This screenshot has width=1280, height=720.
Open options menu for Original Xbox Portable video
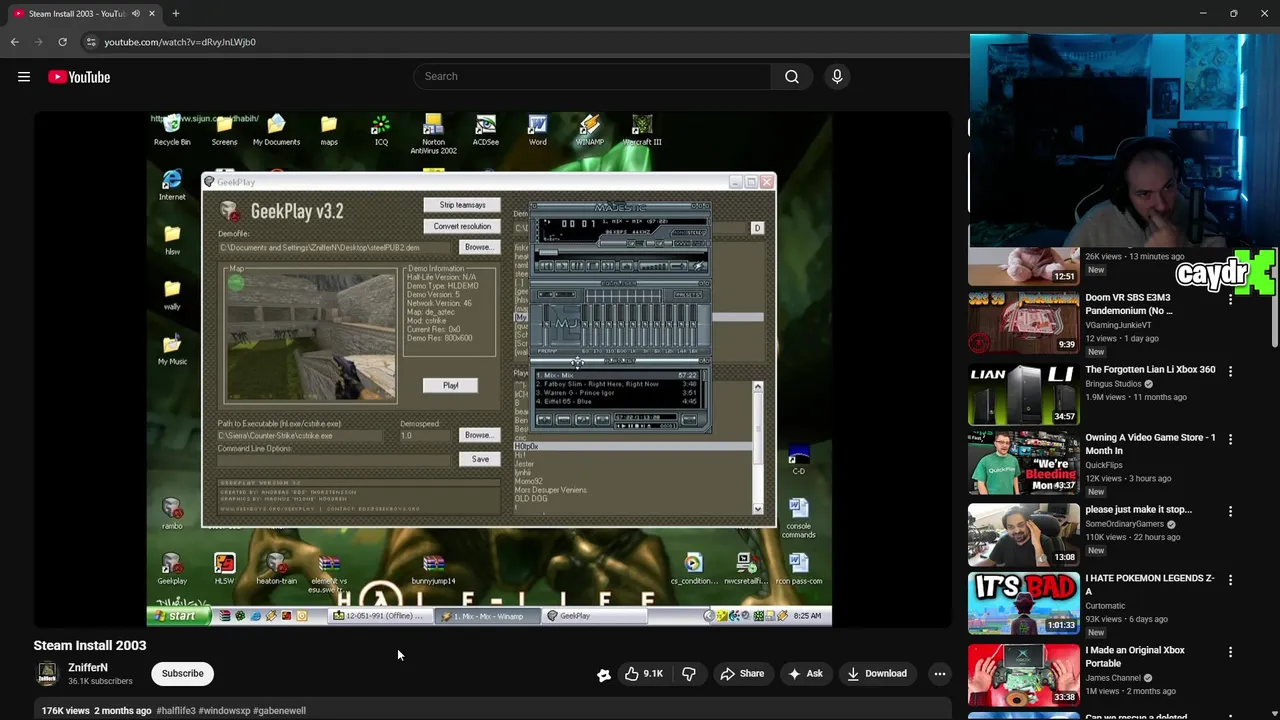click(x=1231, y=651)
